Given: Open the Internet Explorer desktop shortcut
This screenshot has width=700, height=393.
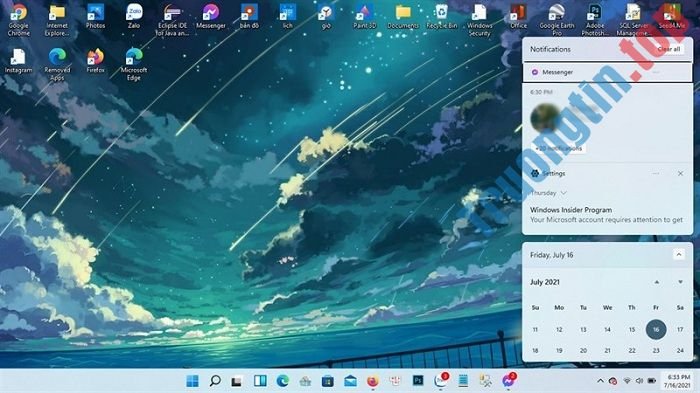Looking at the screenshot, I should point(57,20).
